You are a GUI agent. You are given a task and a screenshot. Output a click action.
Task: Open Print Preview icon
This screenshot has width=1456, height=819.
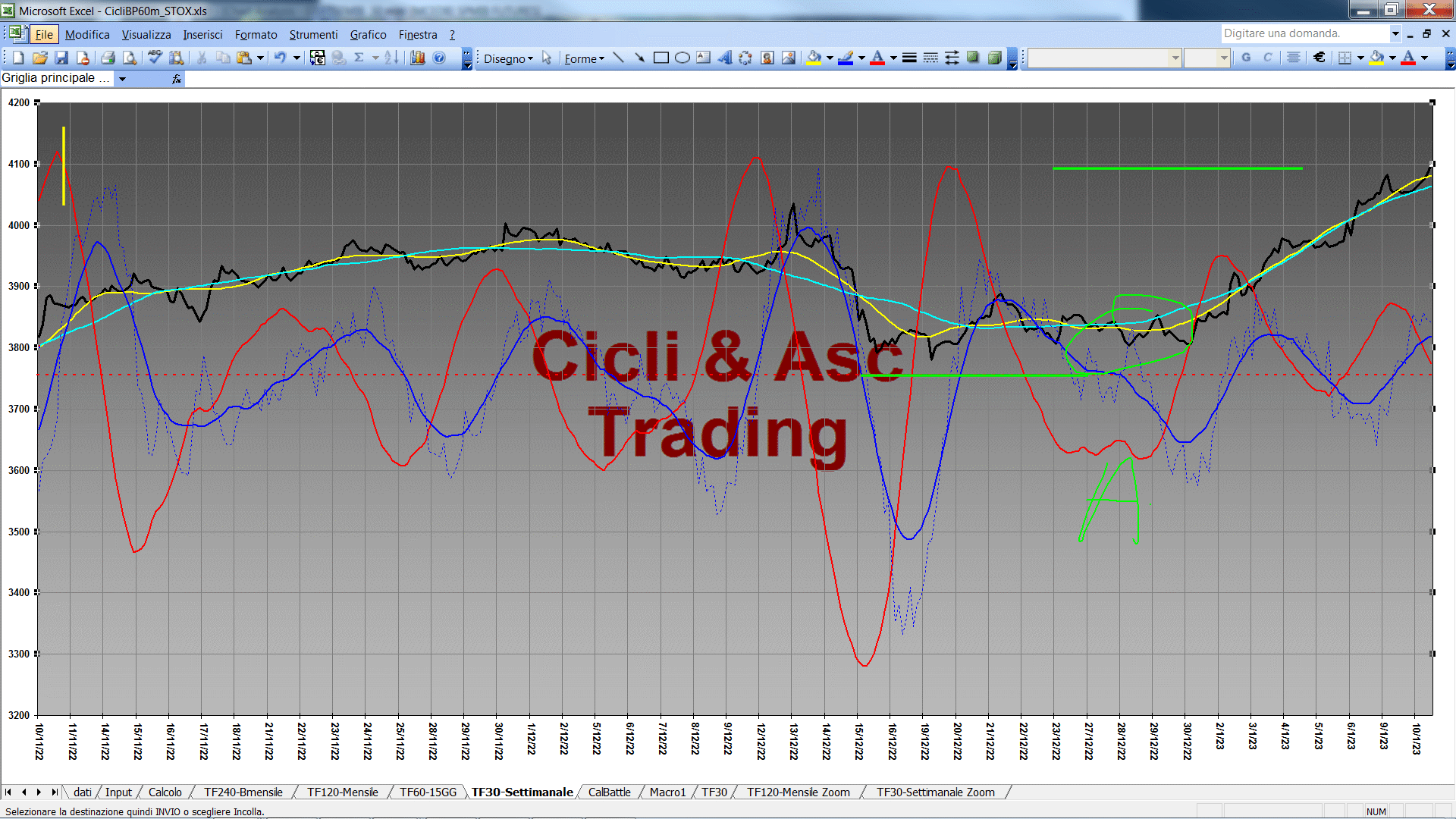click(x=130, y=58)
